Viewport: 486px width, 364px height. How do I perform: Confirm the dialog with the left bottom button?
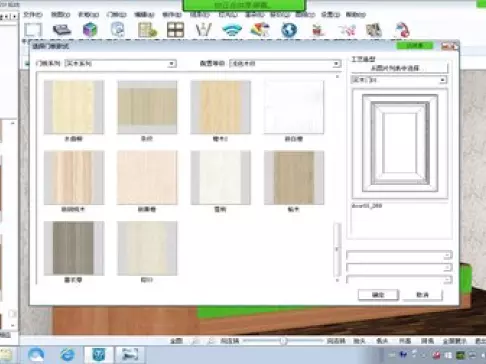(378, 295)
